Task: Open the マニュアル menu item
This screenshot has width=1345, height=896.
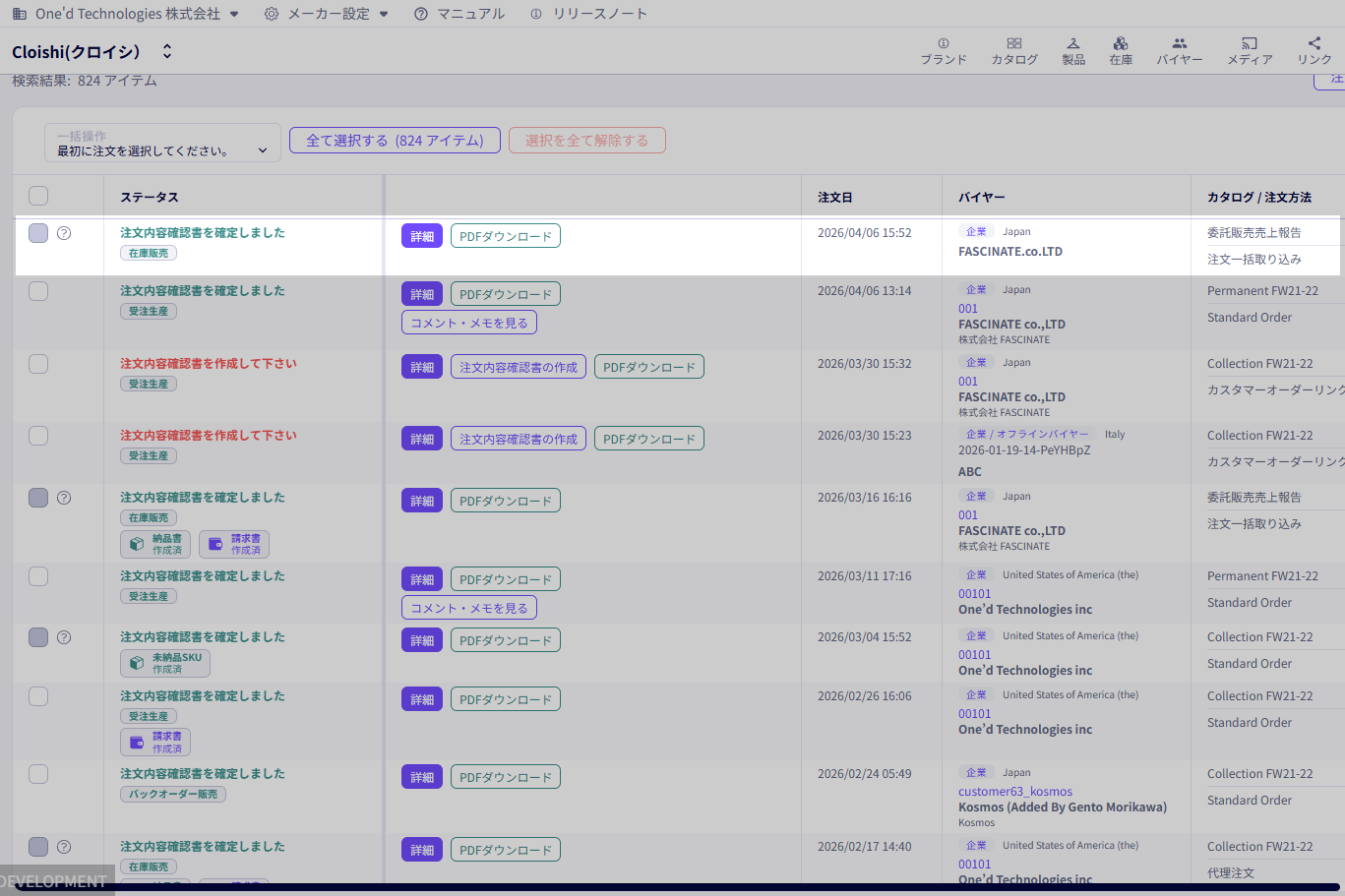Action: click(459, 14)
